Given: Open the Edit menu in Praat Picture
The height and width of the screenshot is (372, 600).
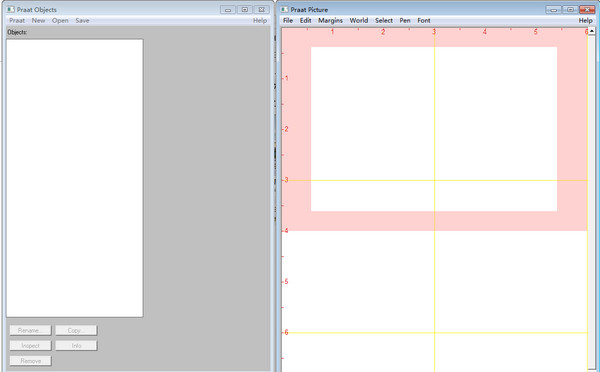Looking at the screenshot, I should (x=305, y=21).
